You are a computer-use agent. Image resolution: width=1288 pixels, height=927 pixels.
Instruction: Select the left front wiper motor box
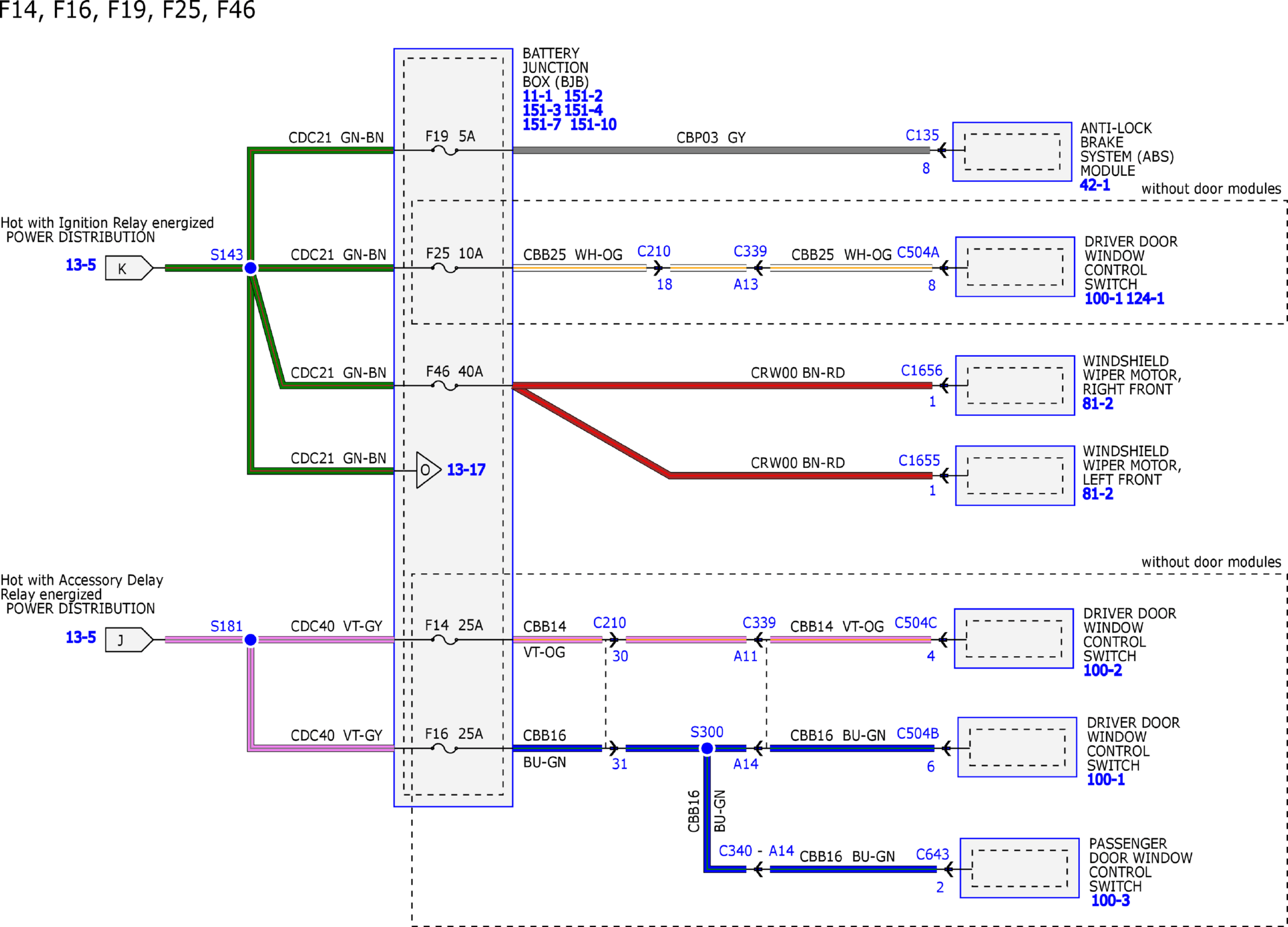click(x=1015, y=475)
